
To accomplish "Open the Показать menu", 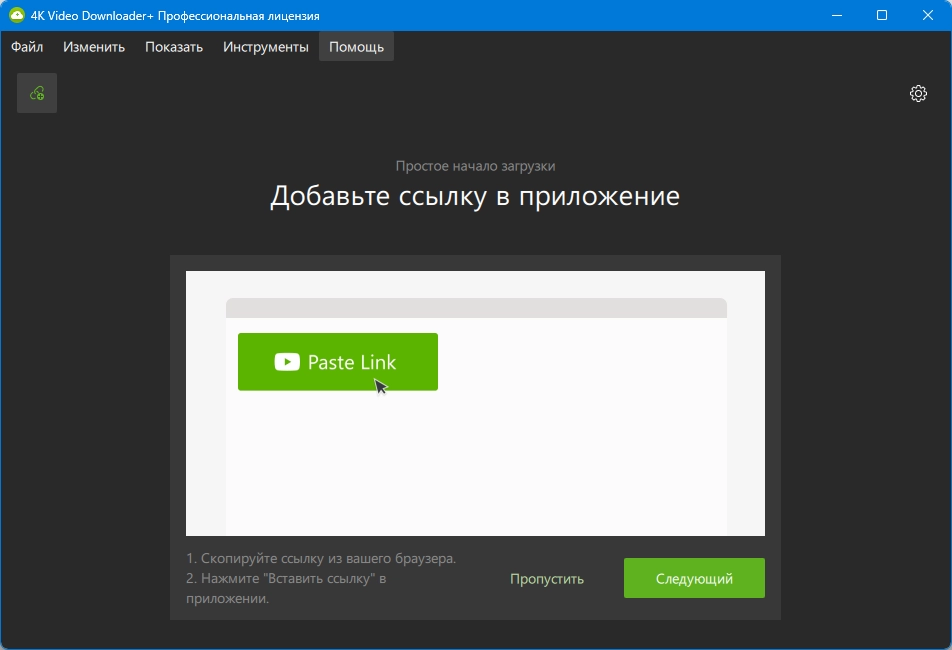I will click(174, 47).
